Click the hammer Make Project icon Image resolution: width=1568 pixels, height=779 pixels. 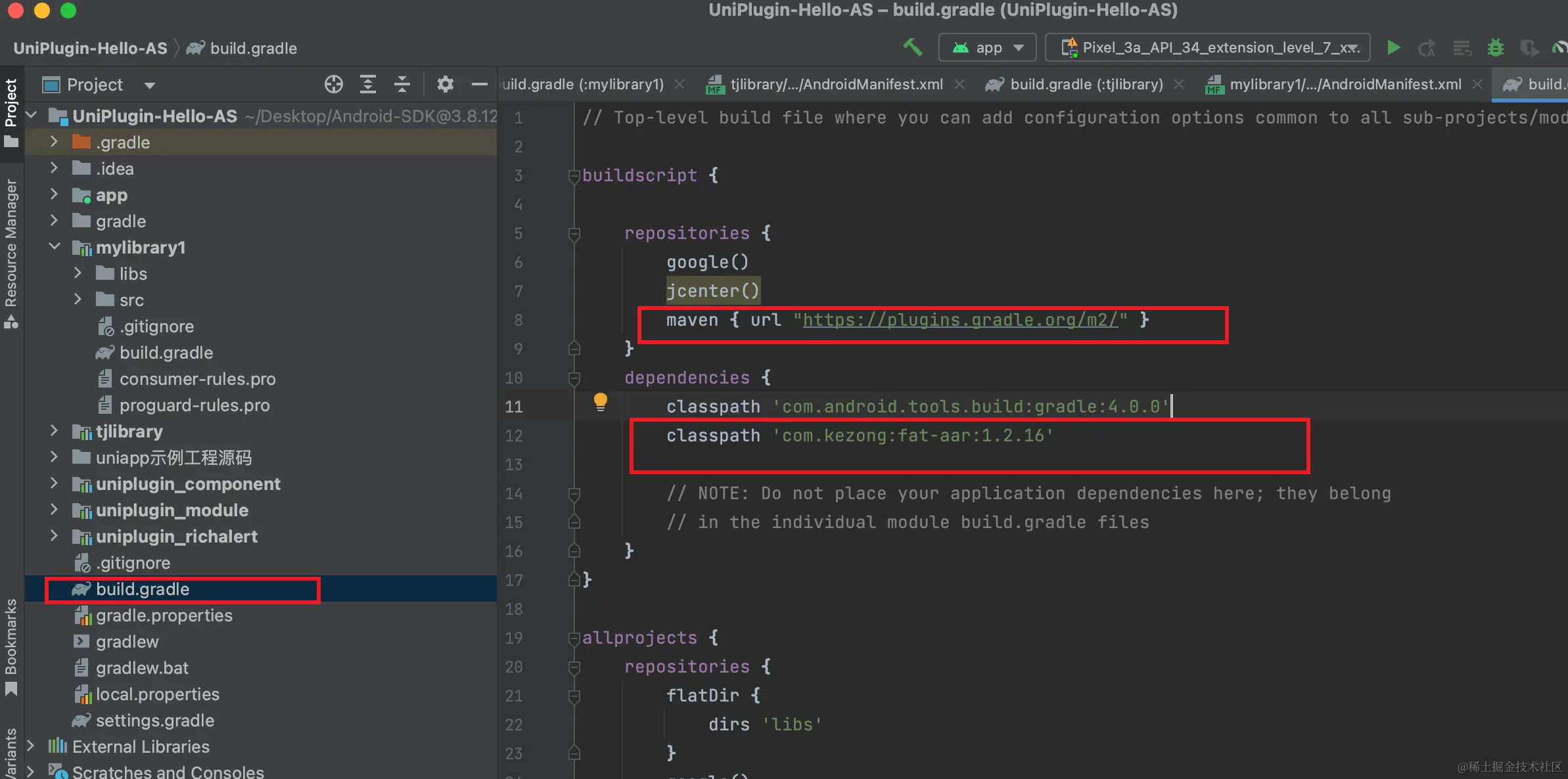point(913,47)
